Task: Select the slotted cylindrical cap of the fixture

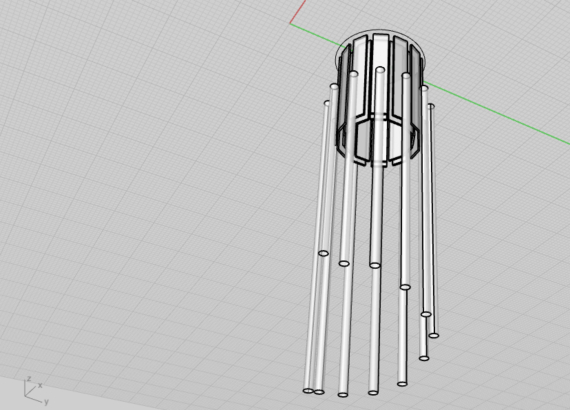Action: coord(380,98)
